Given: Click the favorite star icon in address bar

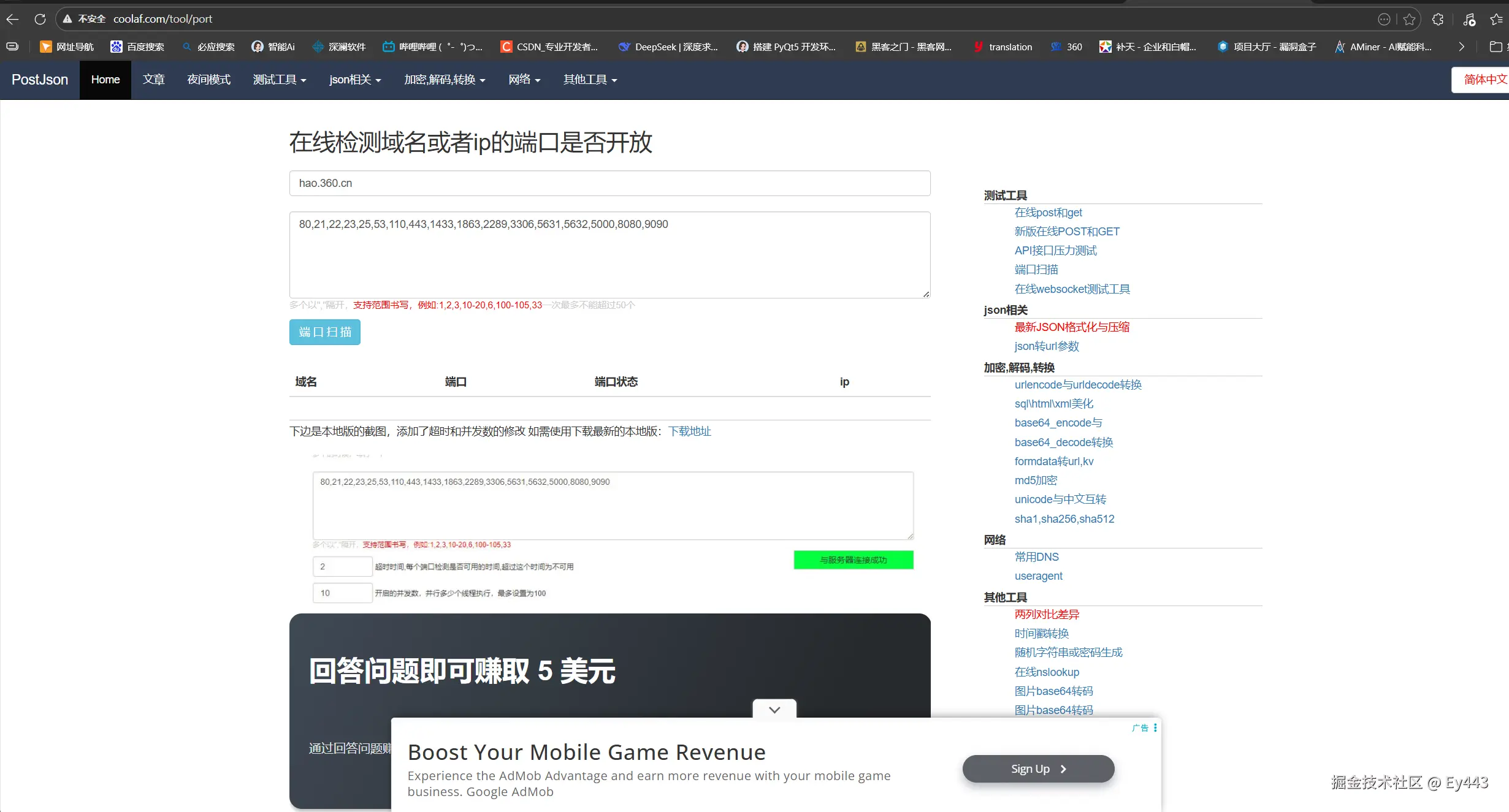Looking at the screenshot, I should click(1409, 19).
